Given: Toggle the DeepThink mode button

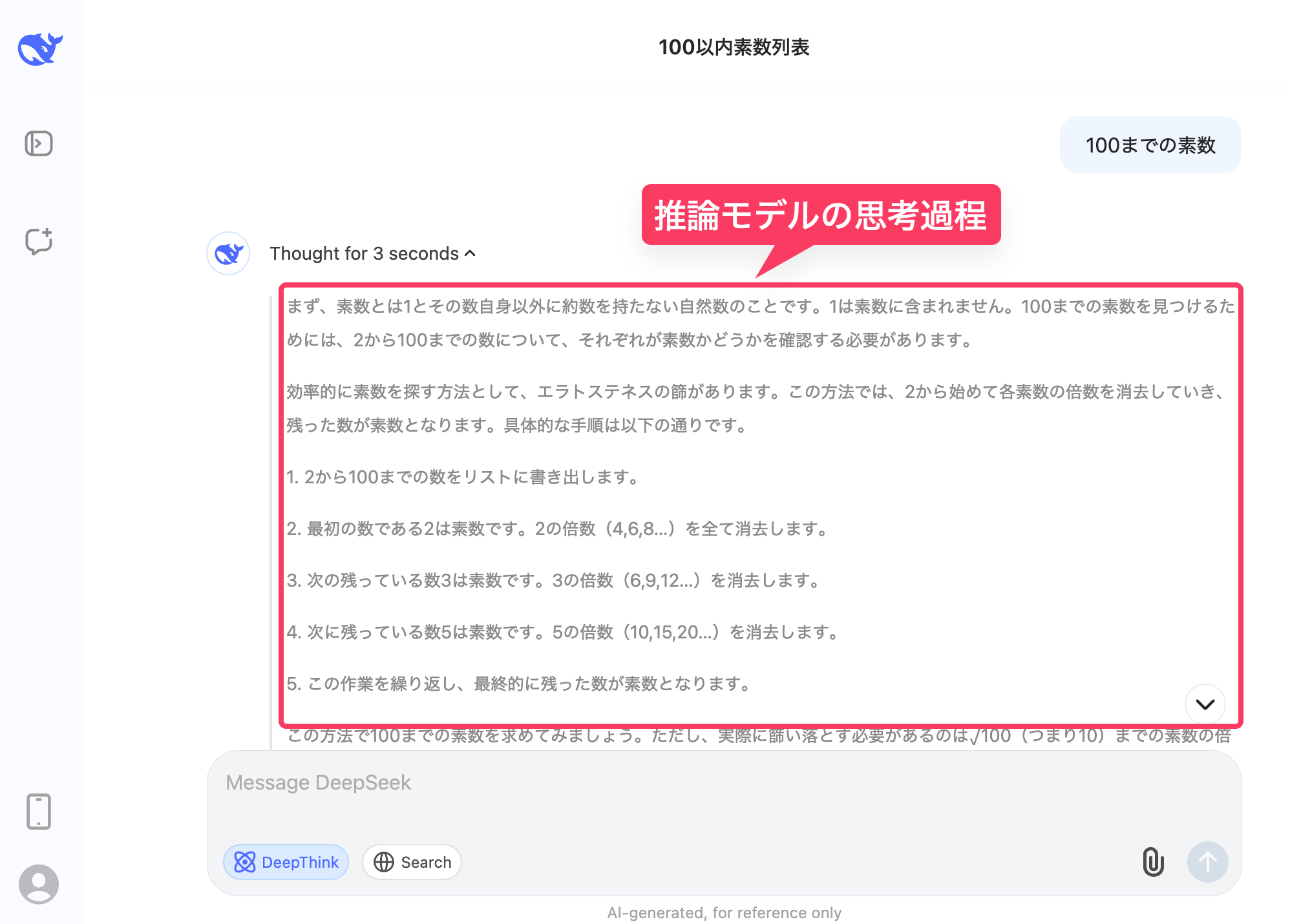Looking at the screenshot, I should click(286, 862).
